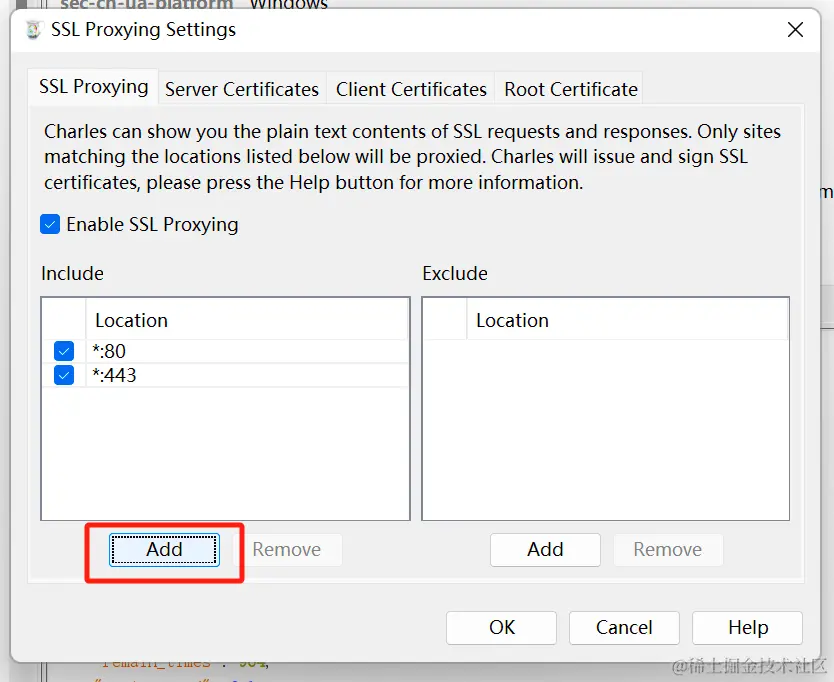Uncheck the *:443 include location

64,375
